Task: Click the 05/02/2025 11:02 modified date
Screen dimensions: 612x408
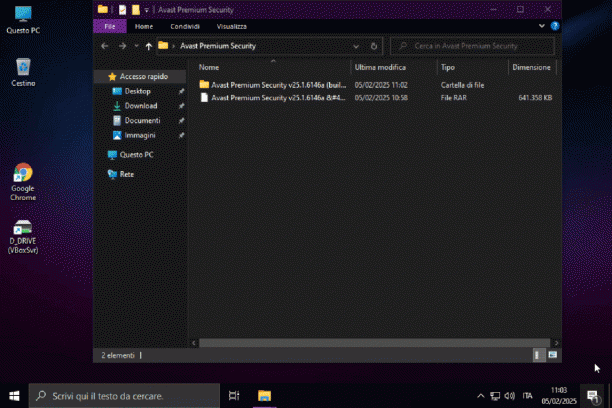Action: click(381, 85)
